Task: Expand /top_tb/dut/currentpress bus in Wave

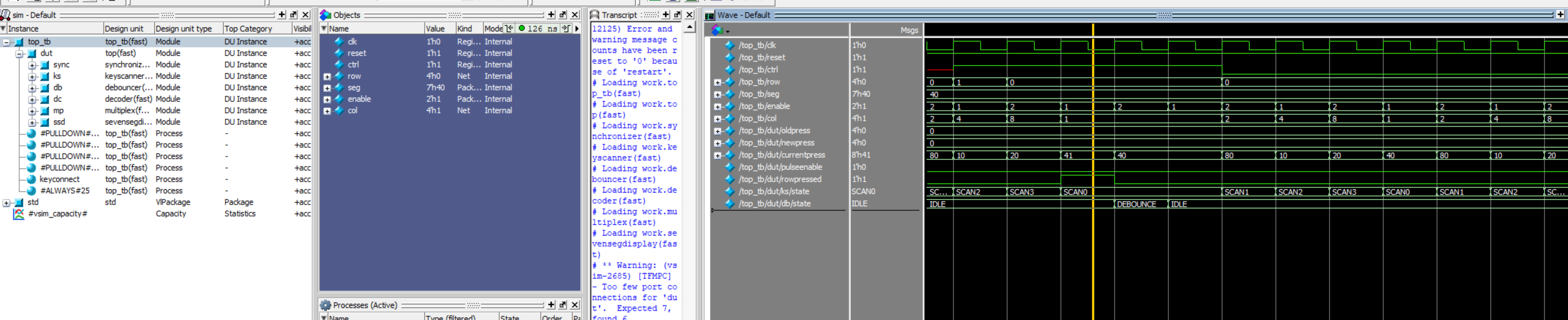Action: click(717, 155)
